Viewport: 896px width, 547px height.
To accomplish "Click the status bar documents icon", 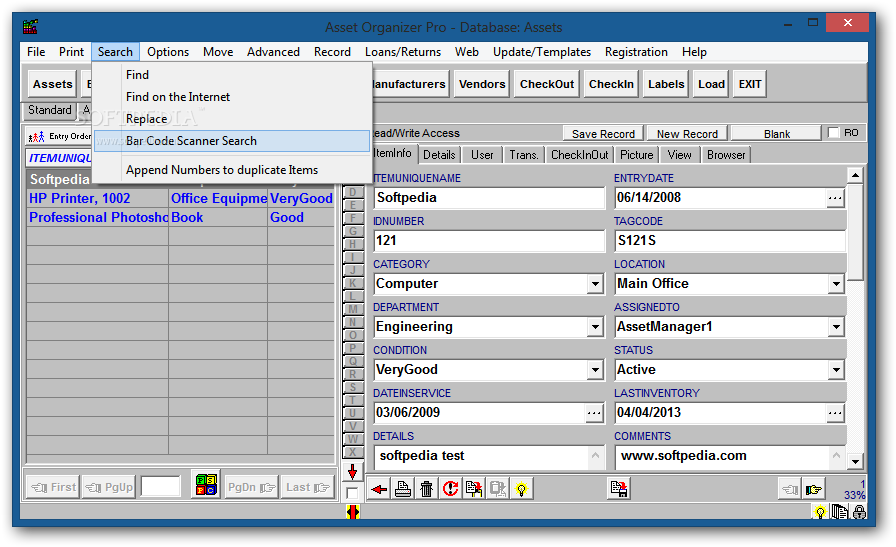I will pos(839,512).
